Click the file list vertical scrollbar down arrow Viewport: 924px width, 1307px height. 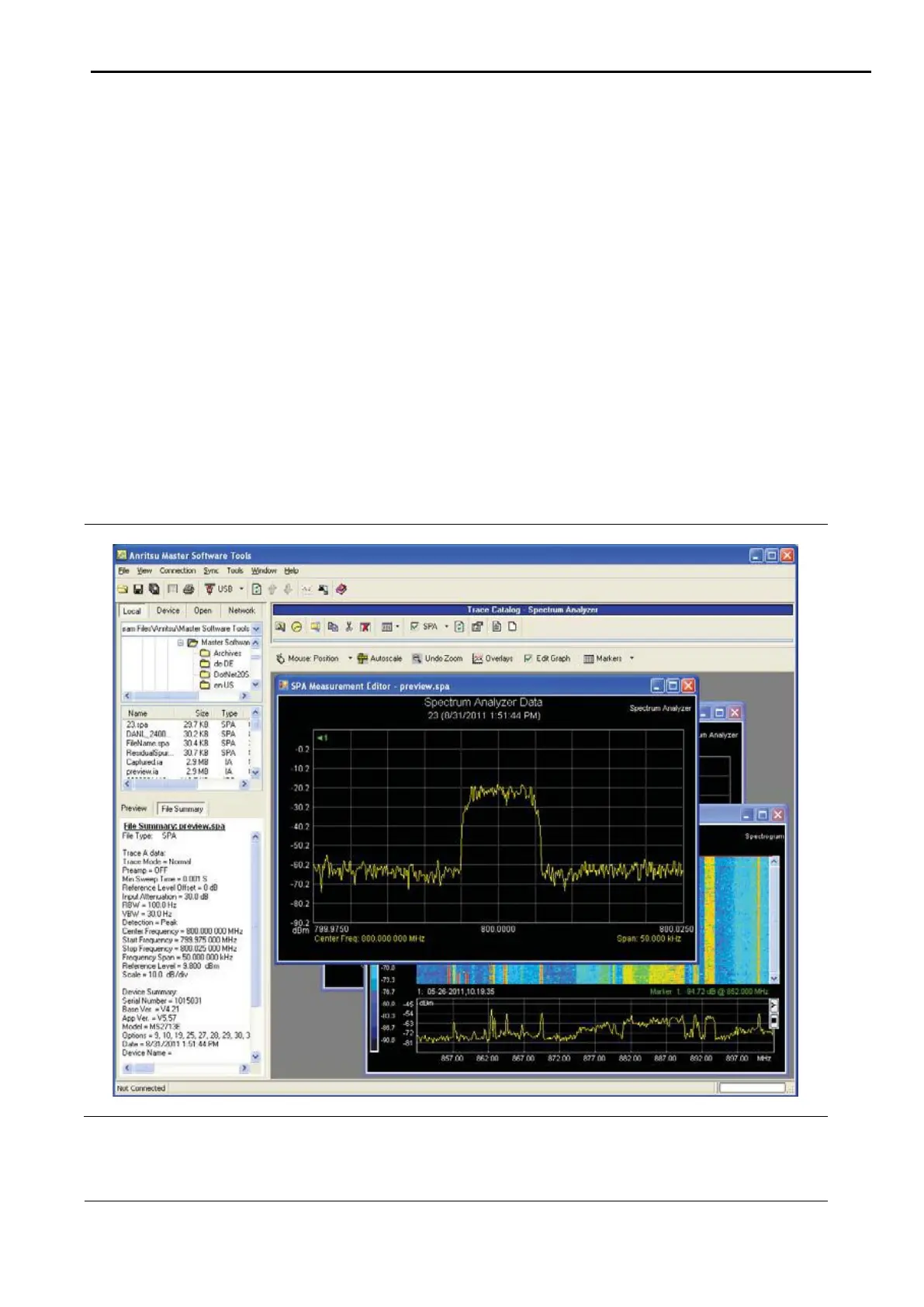point(257,773)
